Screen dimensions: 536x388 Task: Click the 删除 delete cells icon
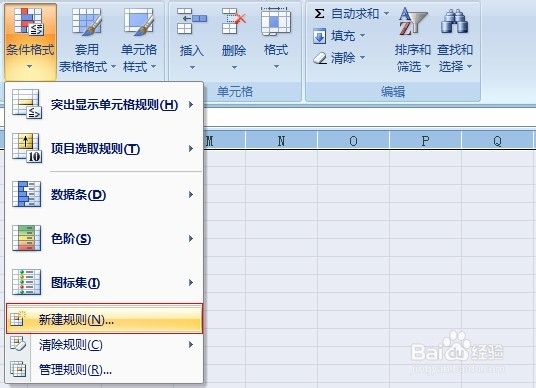[234, 21]
